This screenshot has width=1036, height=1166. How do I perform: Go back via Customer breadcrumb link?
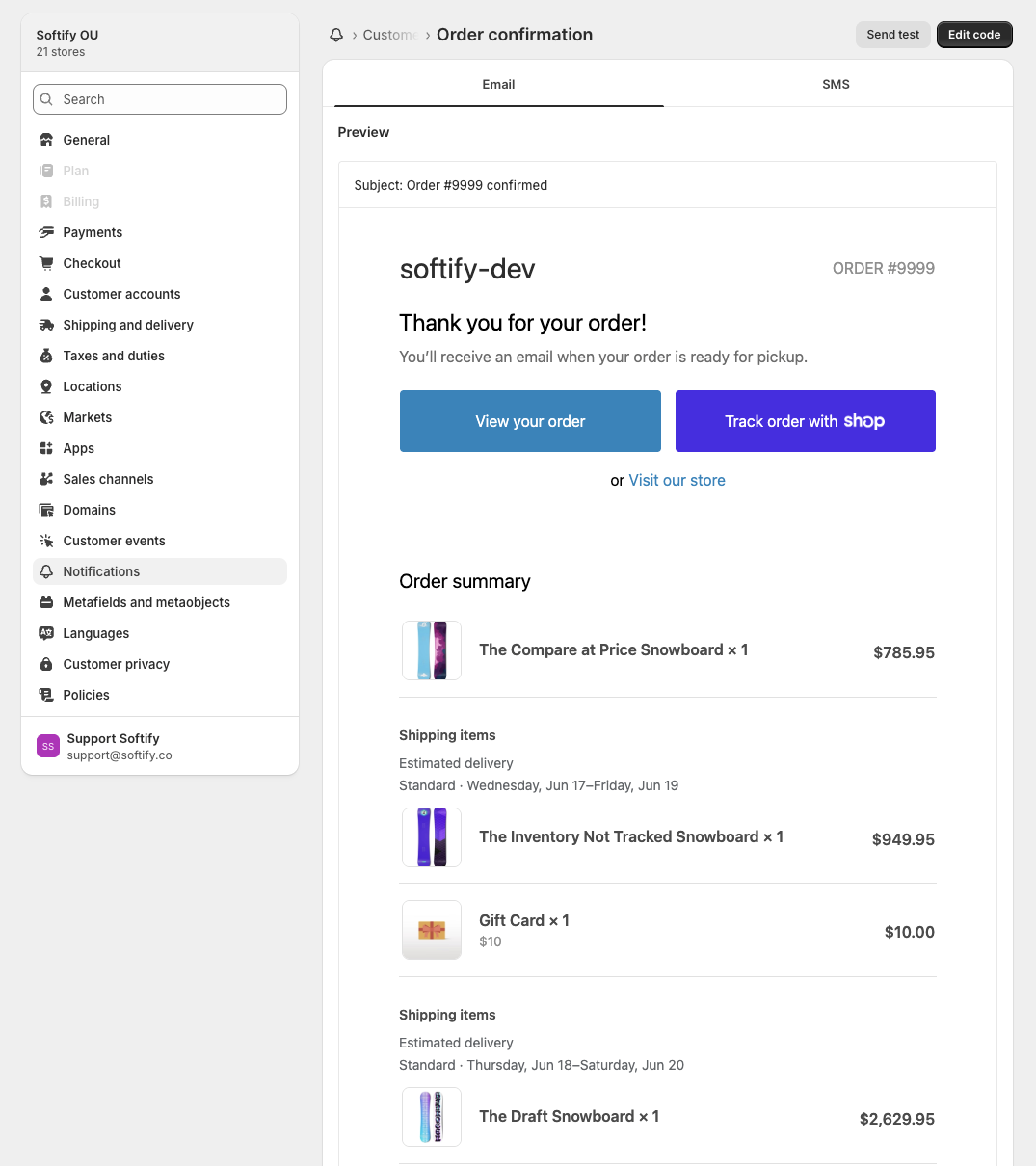click(389, 35)
